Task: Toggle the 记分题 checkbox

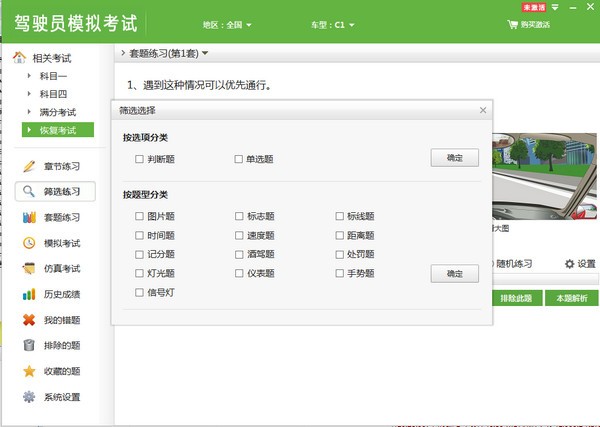Action: pos(139,254)
